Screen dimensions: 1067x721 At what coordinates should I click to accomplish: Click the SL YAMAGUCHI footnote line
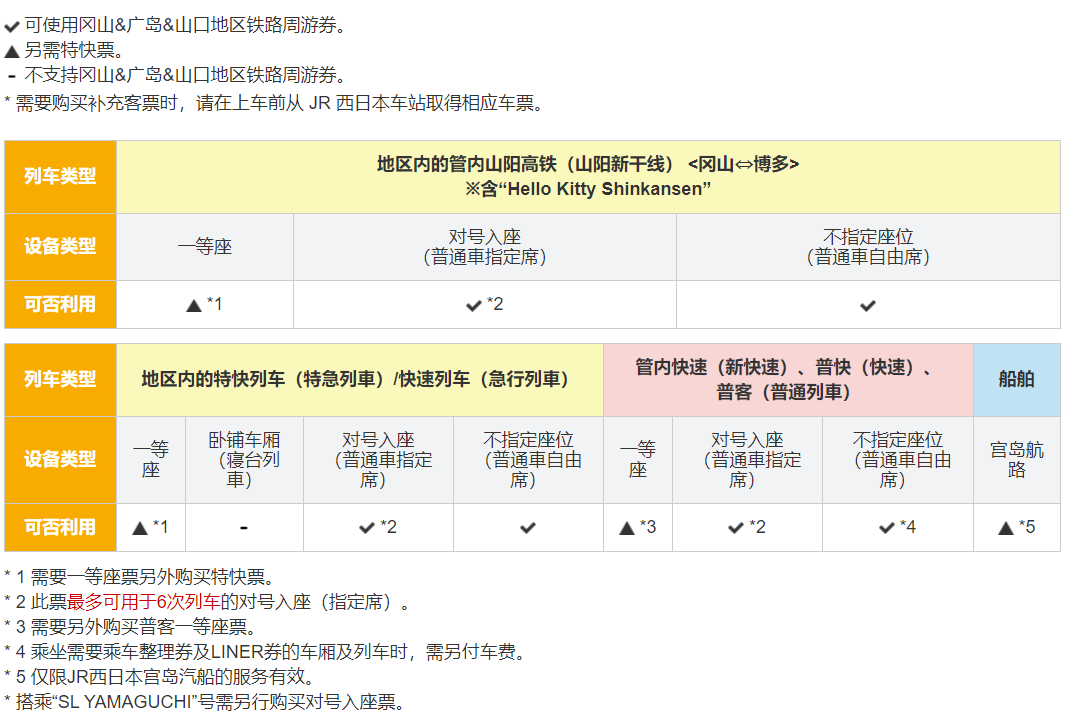[x=204, y=702]
